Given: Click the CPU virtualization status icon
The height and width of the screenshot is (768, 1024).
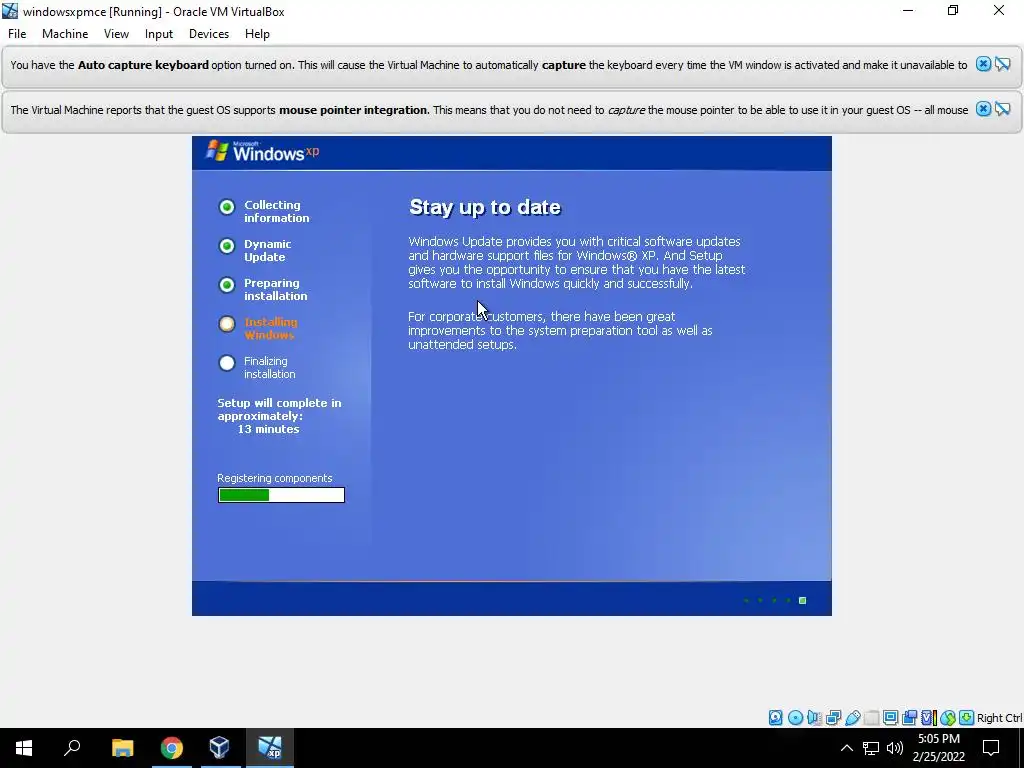Looking at the screenshot, I should click(929, 718).
